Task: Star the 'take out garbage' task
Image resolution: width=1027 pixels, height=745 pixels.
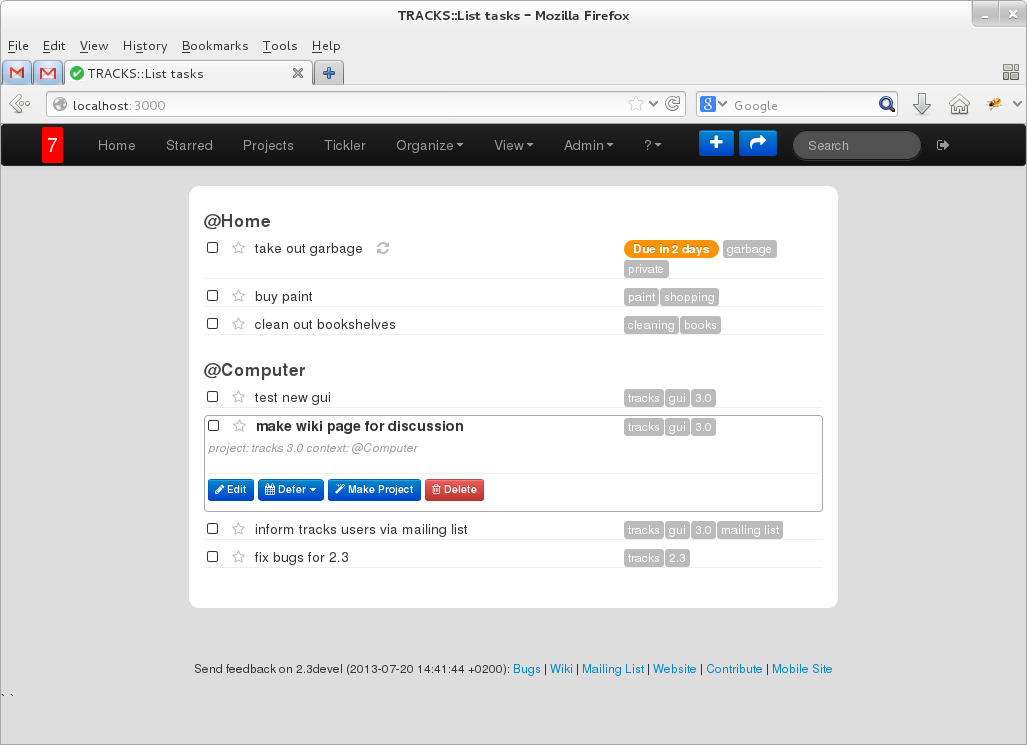Action: (238, 248)
